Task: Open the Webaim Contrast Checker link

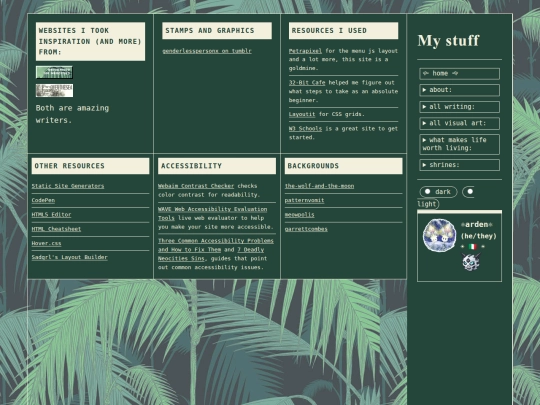Action: point(196,186)
